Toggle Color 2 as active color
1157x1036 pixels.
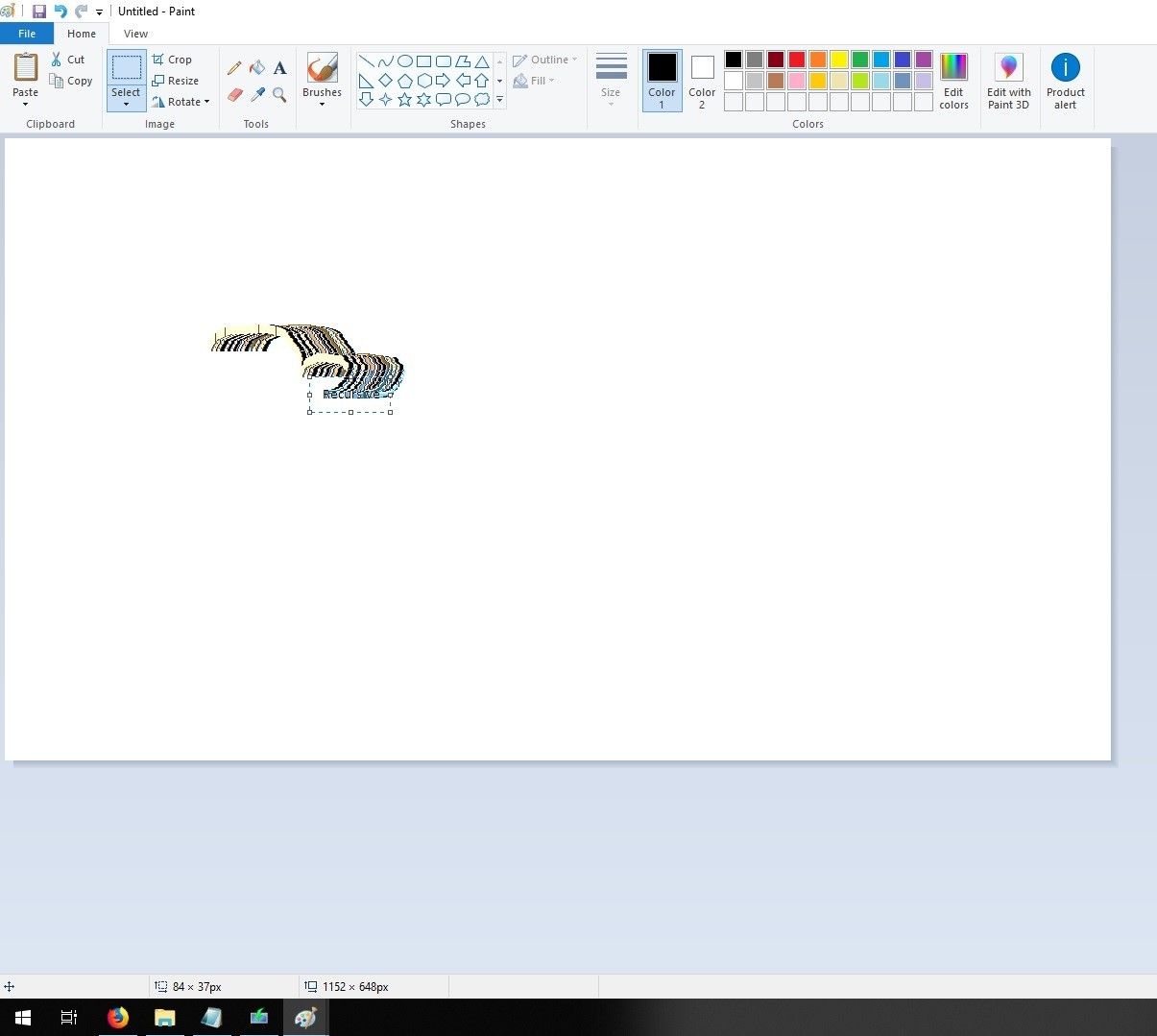[x=702, y=81]
